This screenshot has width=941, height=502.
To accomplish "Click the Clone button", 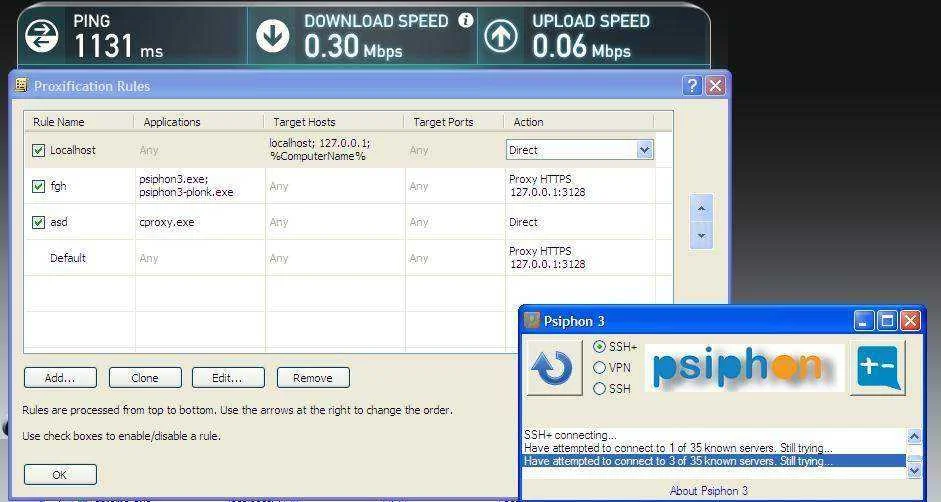I will (145, 378).
